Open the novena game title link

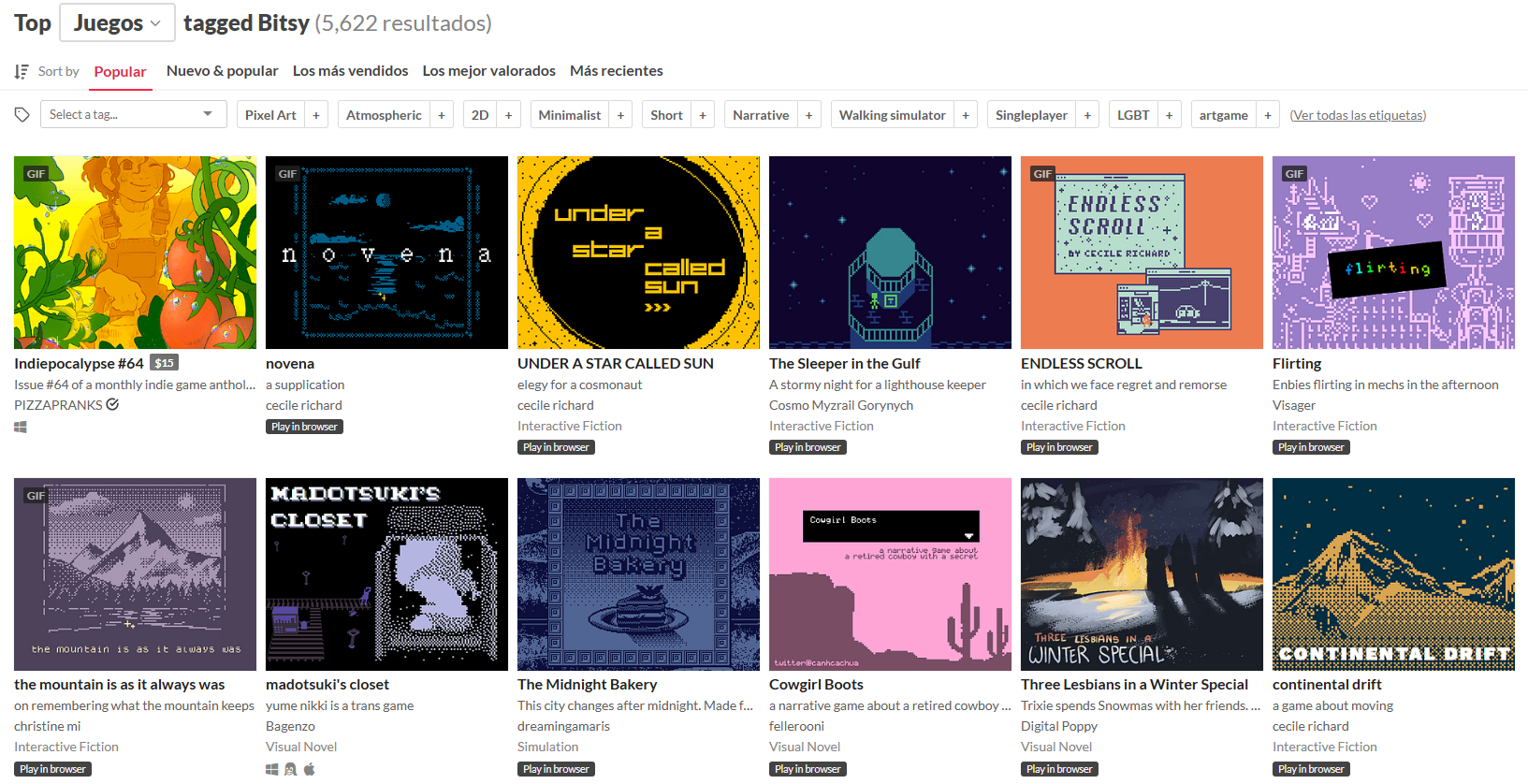[x=290, y=363]
